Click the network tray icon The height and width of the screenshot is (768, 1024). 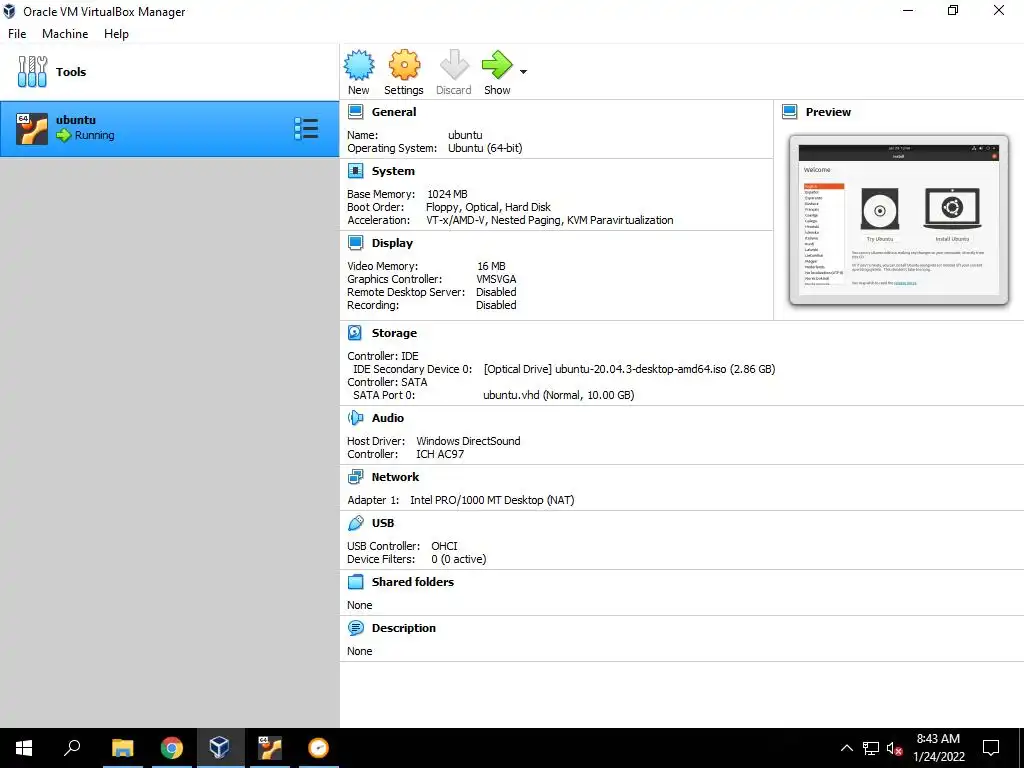click(x=871, y=748)
